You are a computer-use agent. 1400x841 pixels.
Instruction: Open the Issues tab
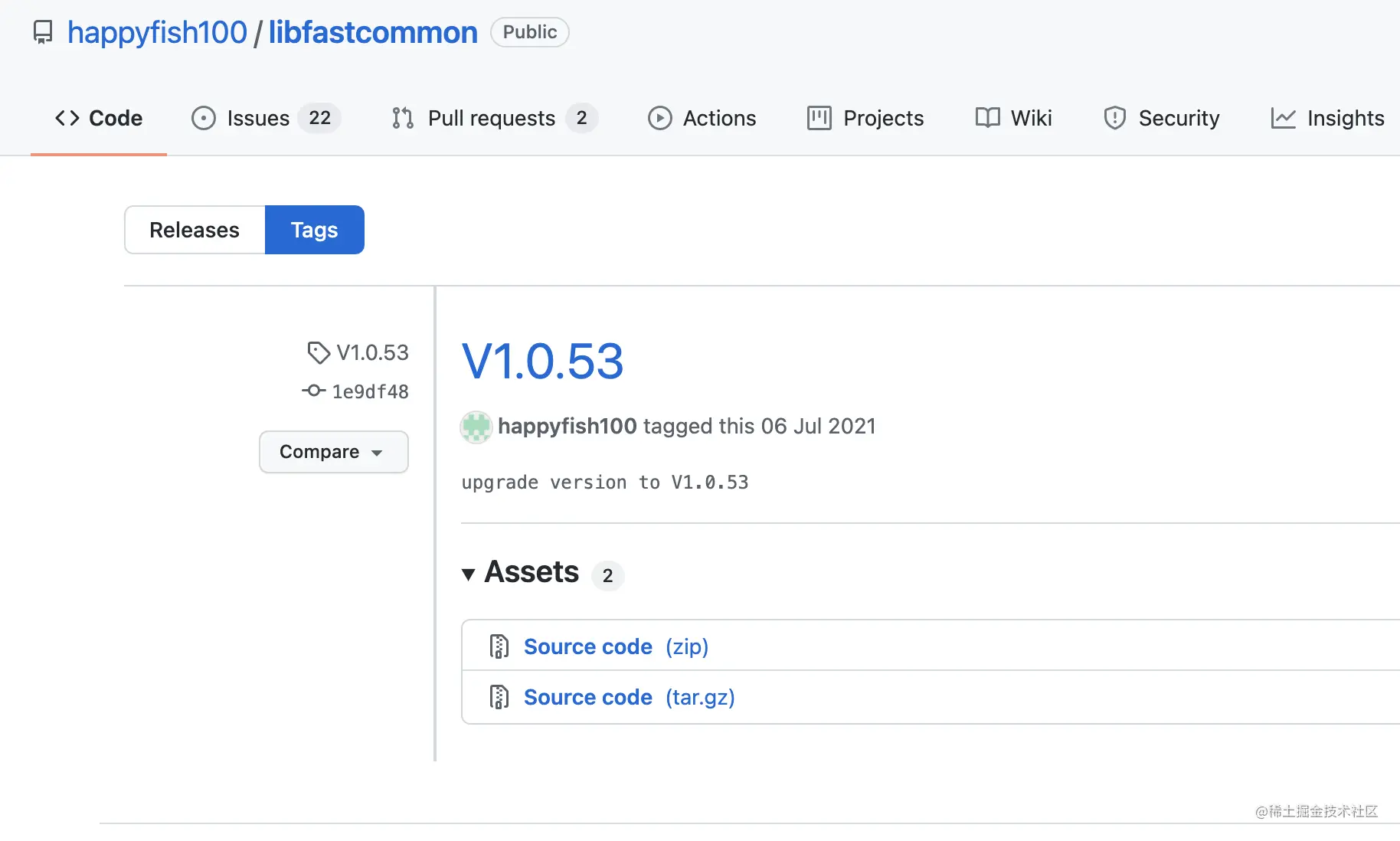click(x=266, y=118)
